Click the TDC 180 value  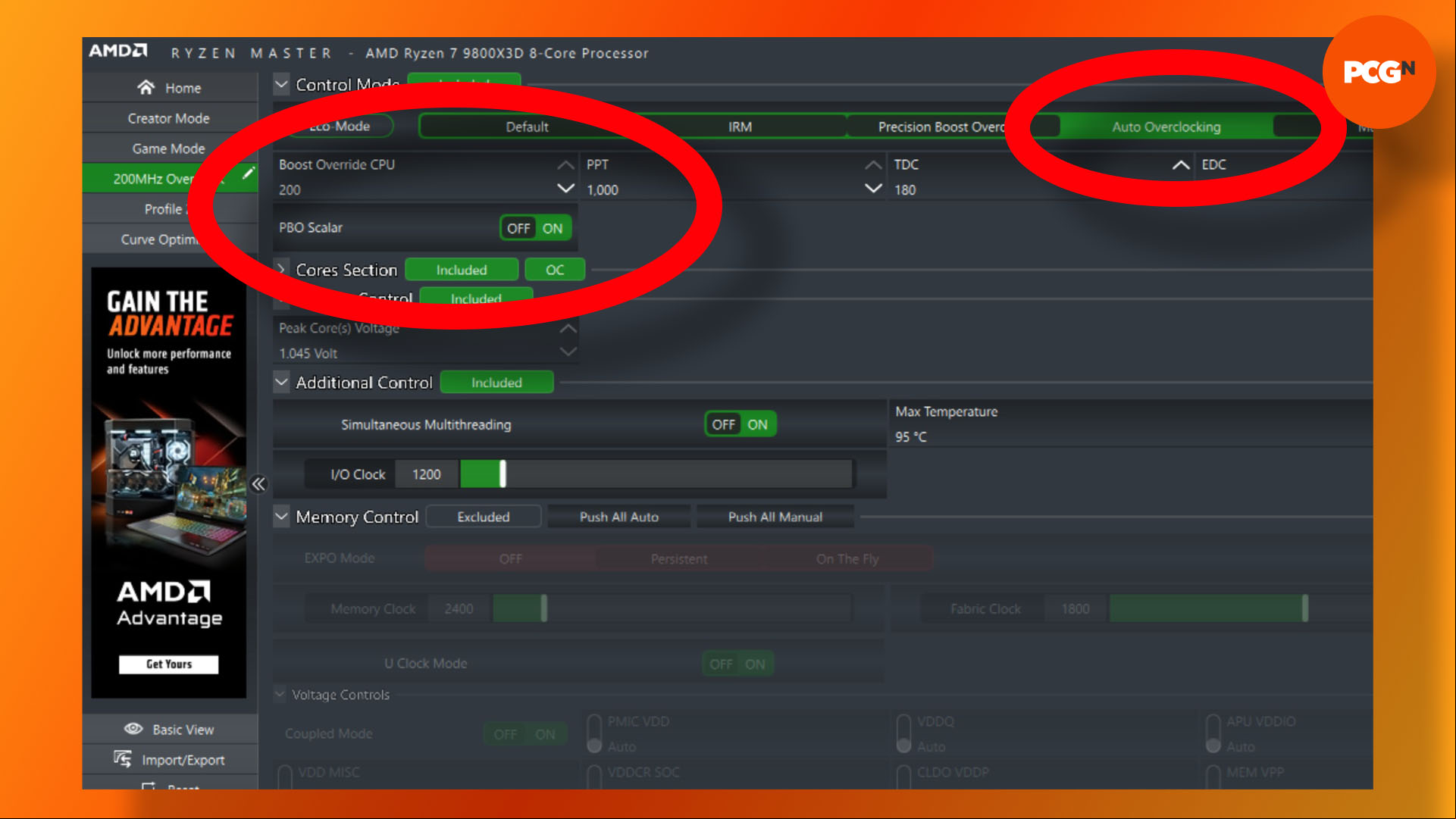pos(905,190)
